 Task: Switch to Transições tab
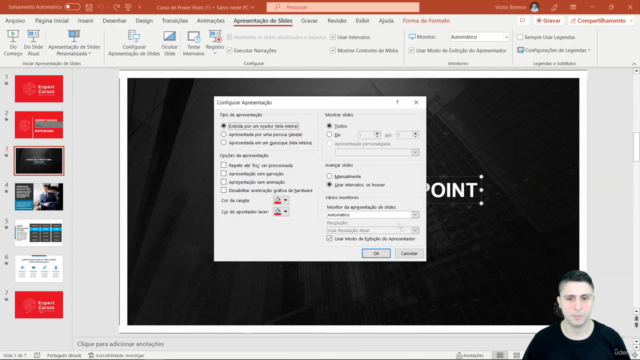point(175,20)
